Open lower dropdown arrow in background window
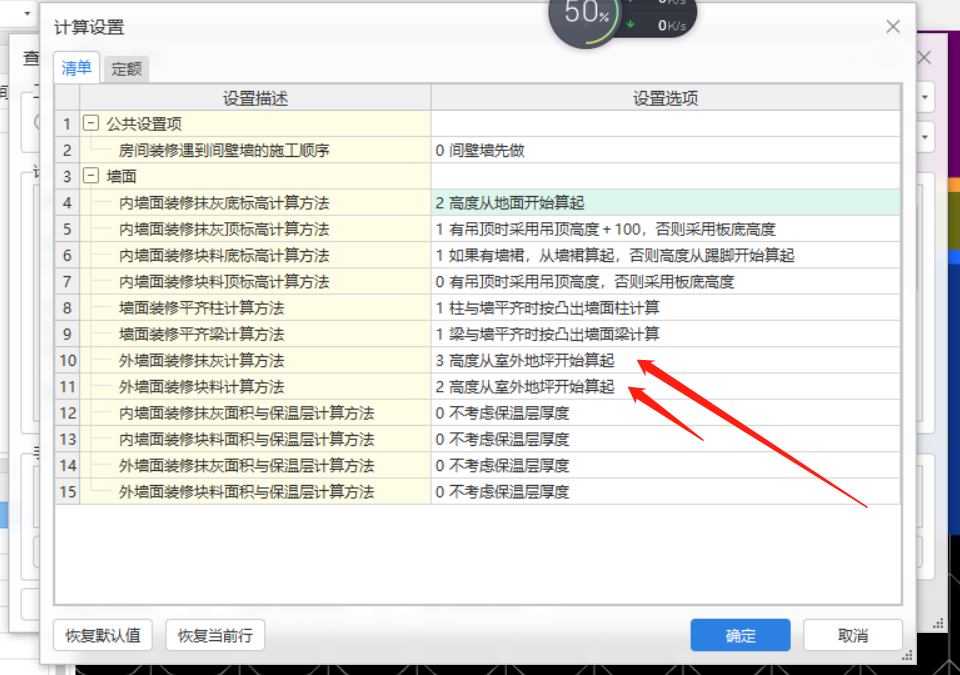The width and height of the screenshot is (960, 675). click(x=924, y=137)
